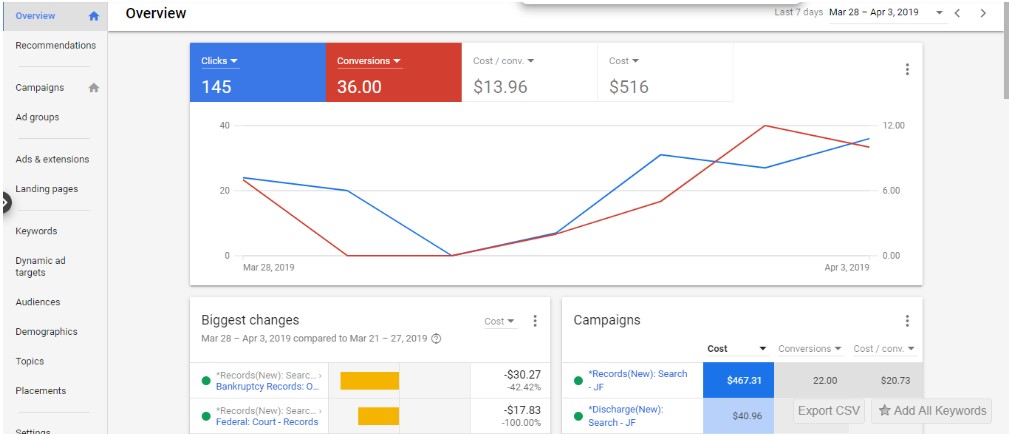Open Ads & extensions in sidebar
The image size is (1009, 436).
tap(52, 159)
